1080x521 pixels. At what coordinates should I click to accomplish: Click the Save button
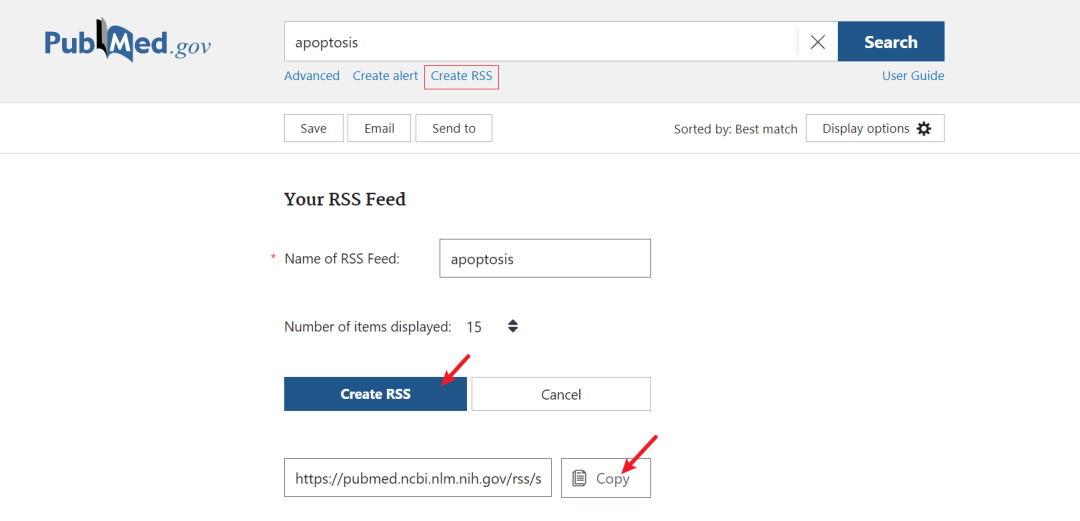click(313, 128)
